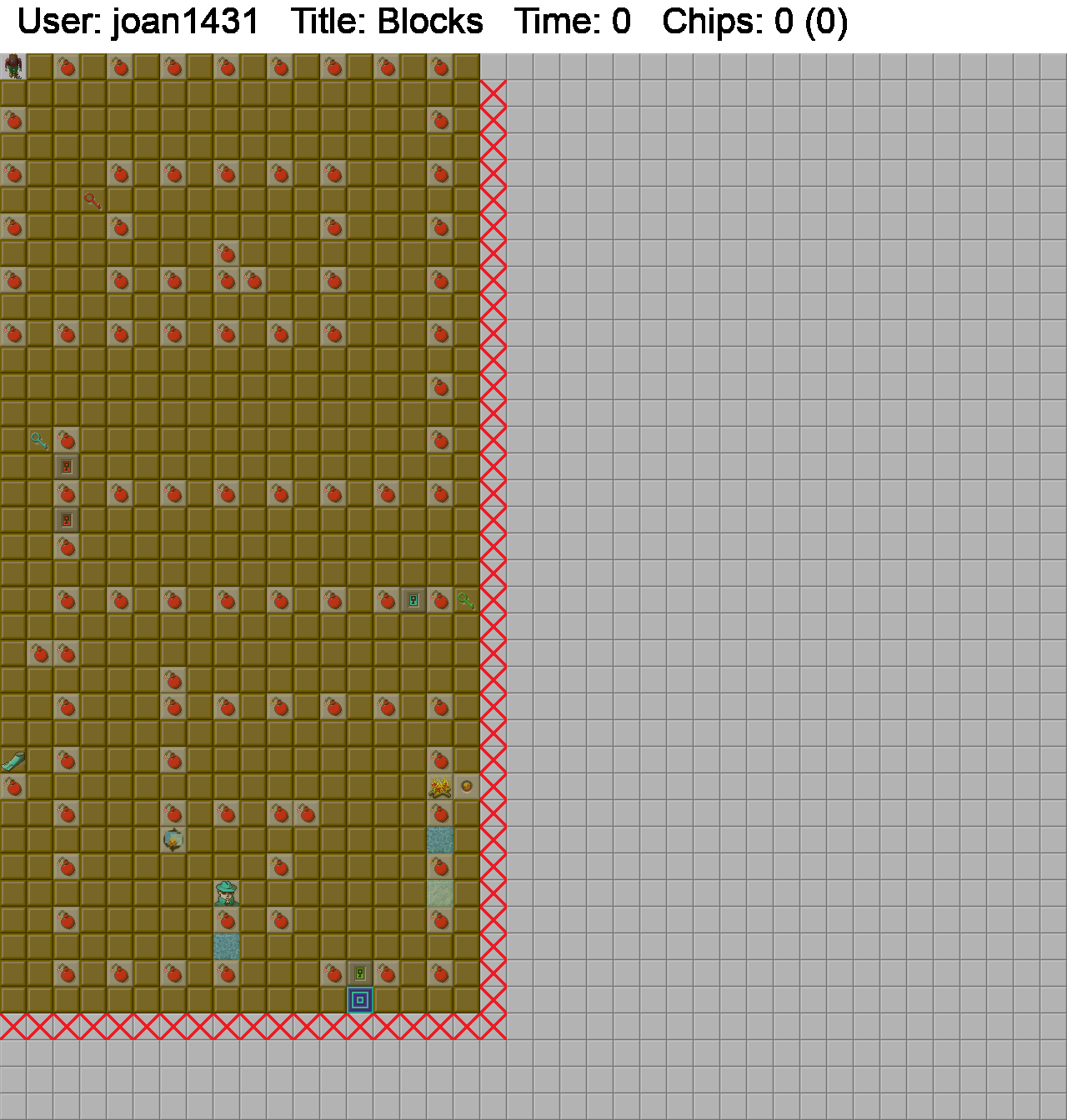Click the bomb right of the green door
The image size is (1067, 1120).
pos(387,973)
